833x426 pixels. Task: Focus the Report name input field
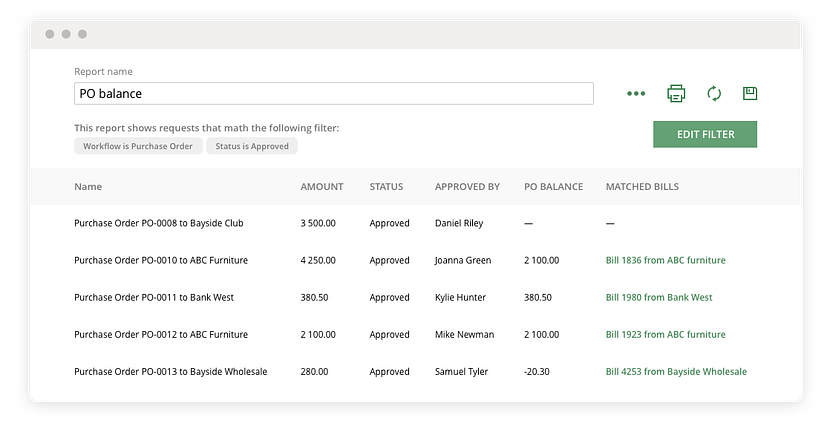point(334,93)
